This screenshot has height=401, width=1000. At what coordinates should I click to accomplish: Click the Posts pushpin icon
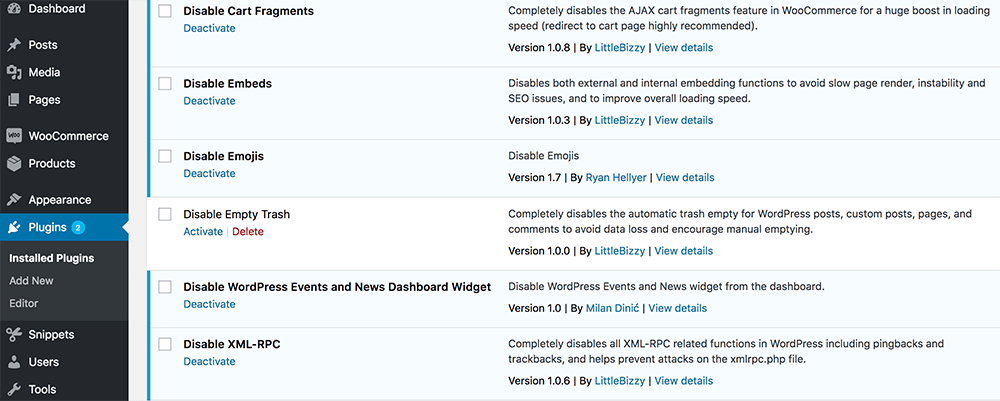14,45
